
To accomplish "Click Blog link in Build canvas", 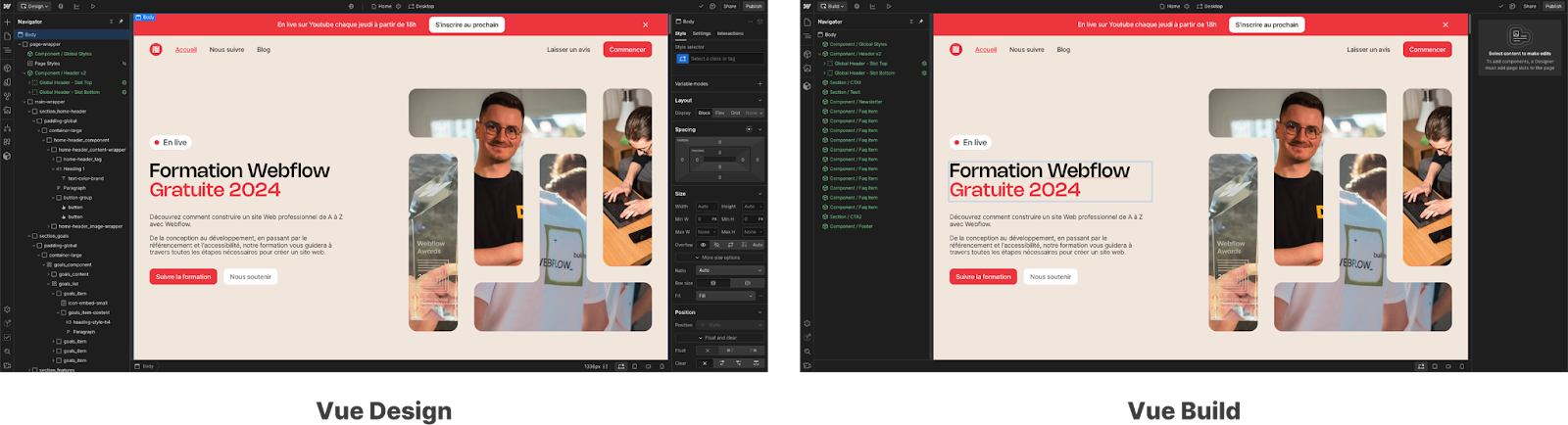I will [x=1063, y=49].
